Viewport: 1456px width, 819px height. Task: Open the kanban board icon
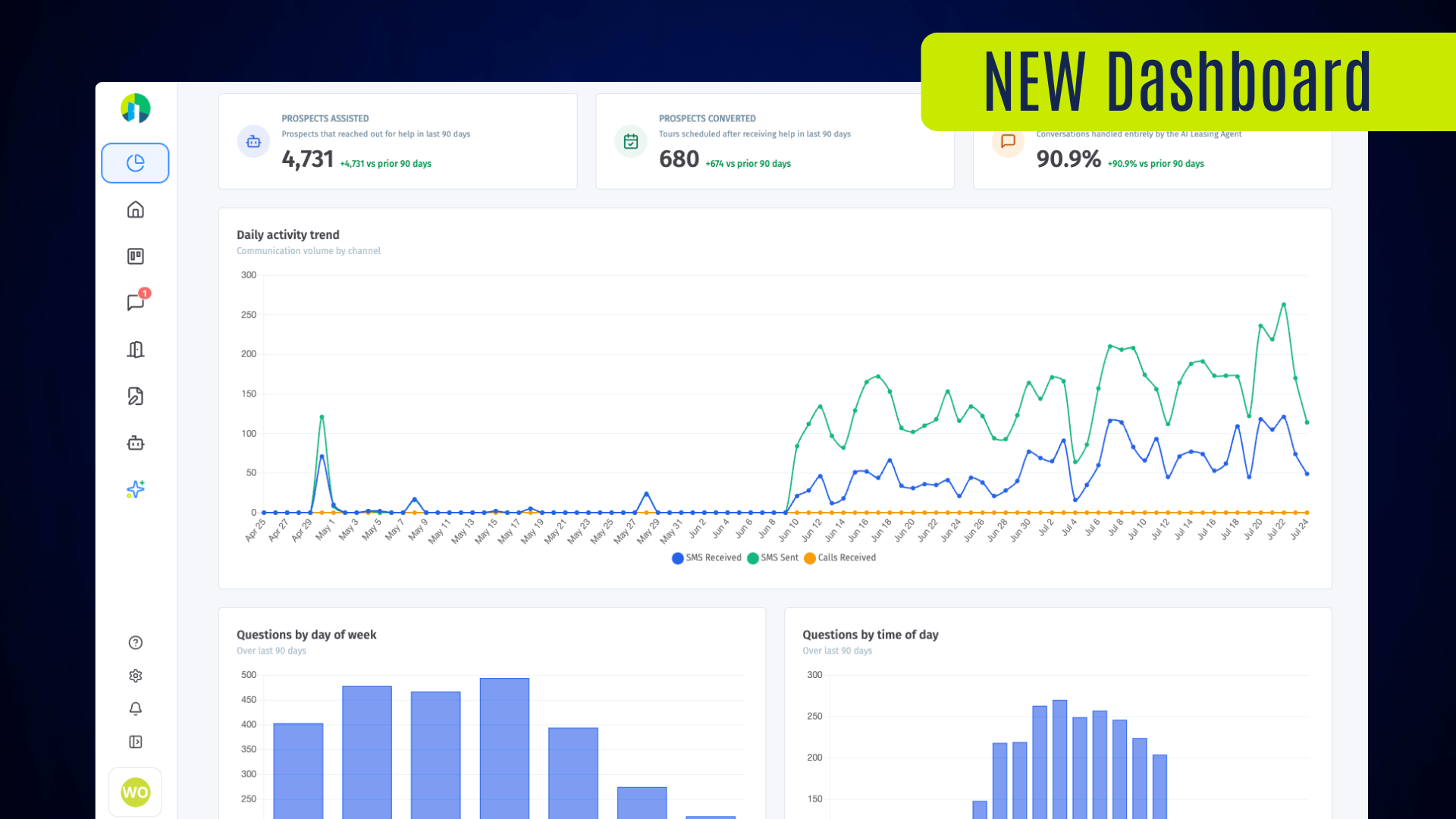[x=135, y=256]
